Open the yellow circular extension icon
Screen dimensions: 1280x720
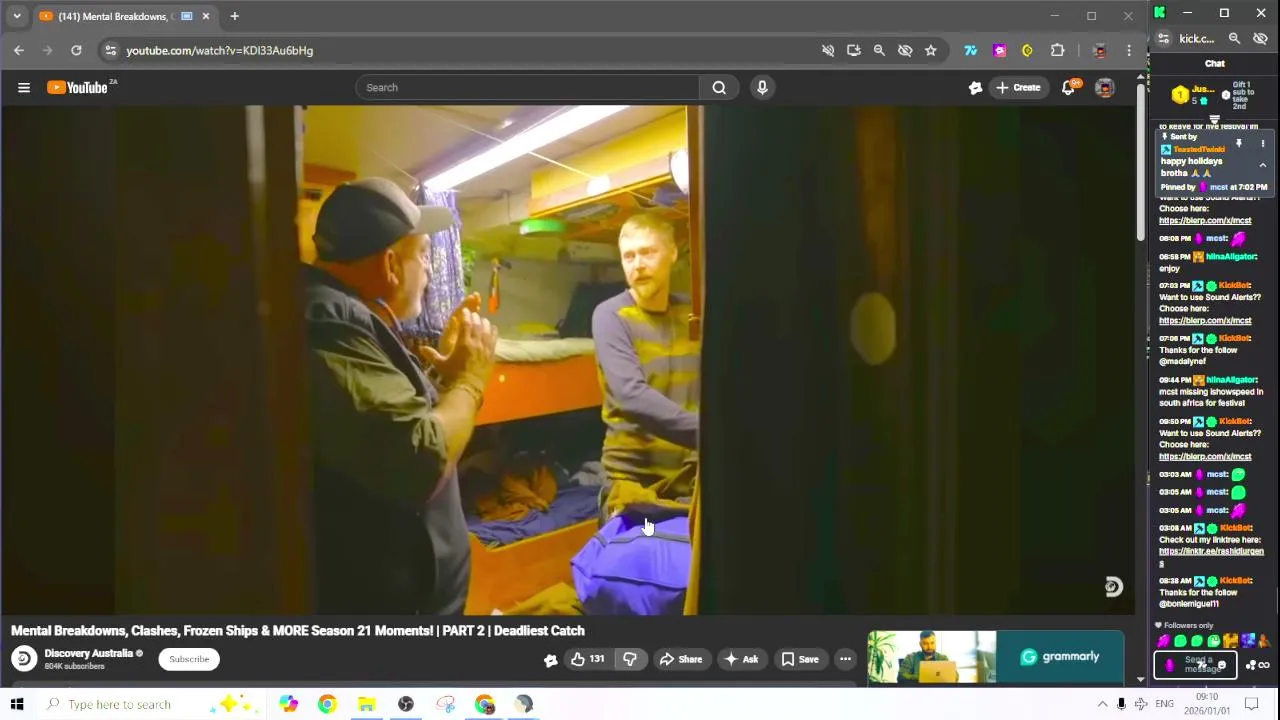point(1027,50)
